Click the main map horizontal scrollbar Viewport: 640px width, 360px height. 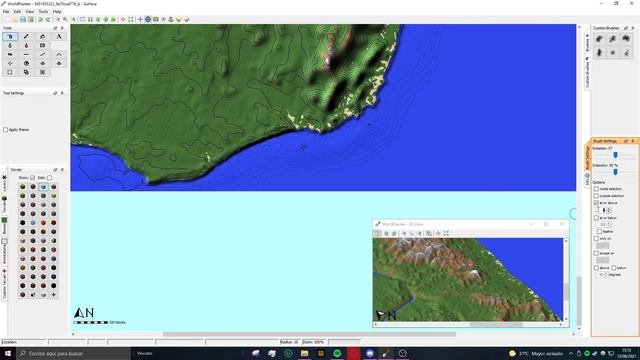[309, 334]
